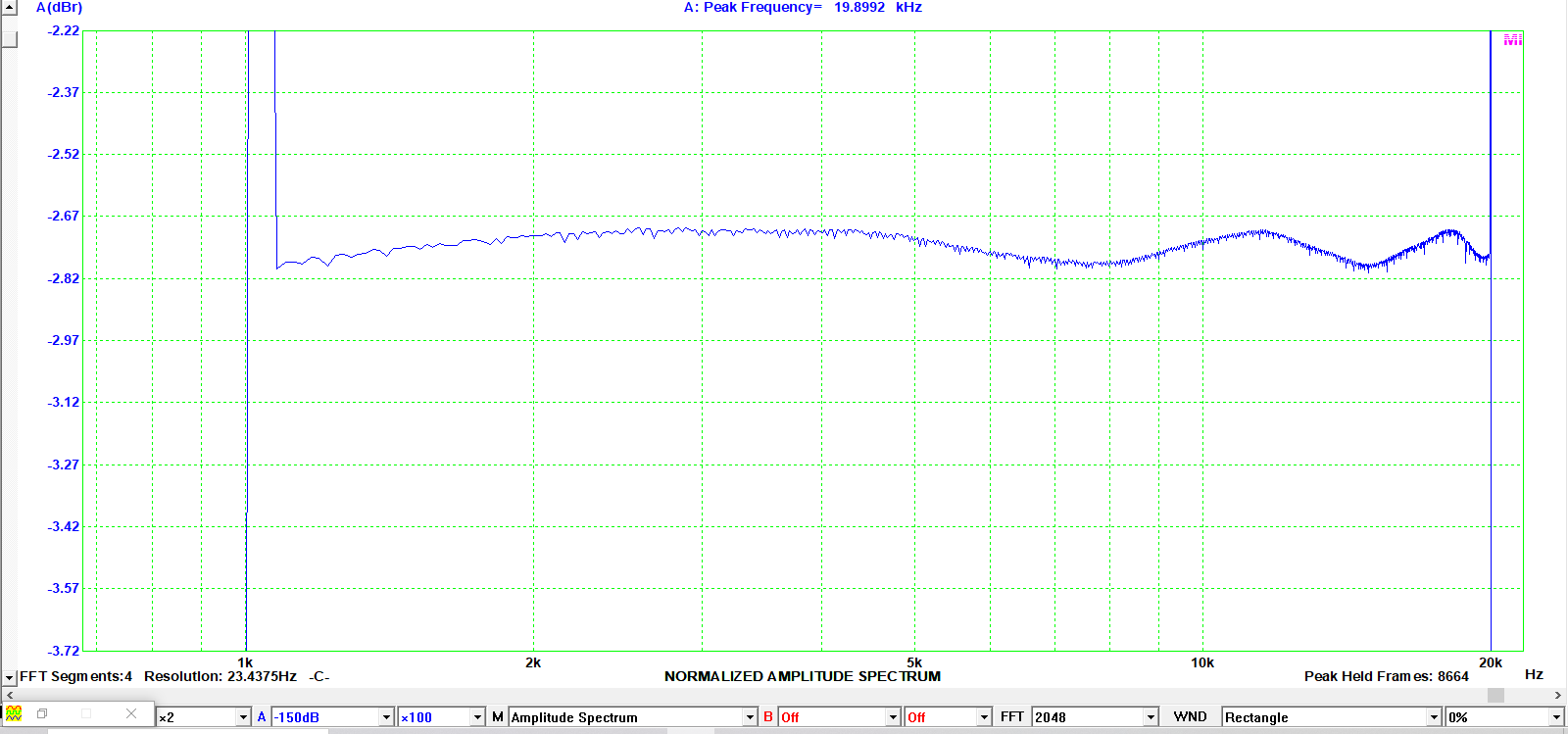This screenshot has width=1568, height=734.
Task: Click the restore window icon beside the waveform
Action: pyautogui.click(x=42, y=713)
